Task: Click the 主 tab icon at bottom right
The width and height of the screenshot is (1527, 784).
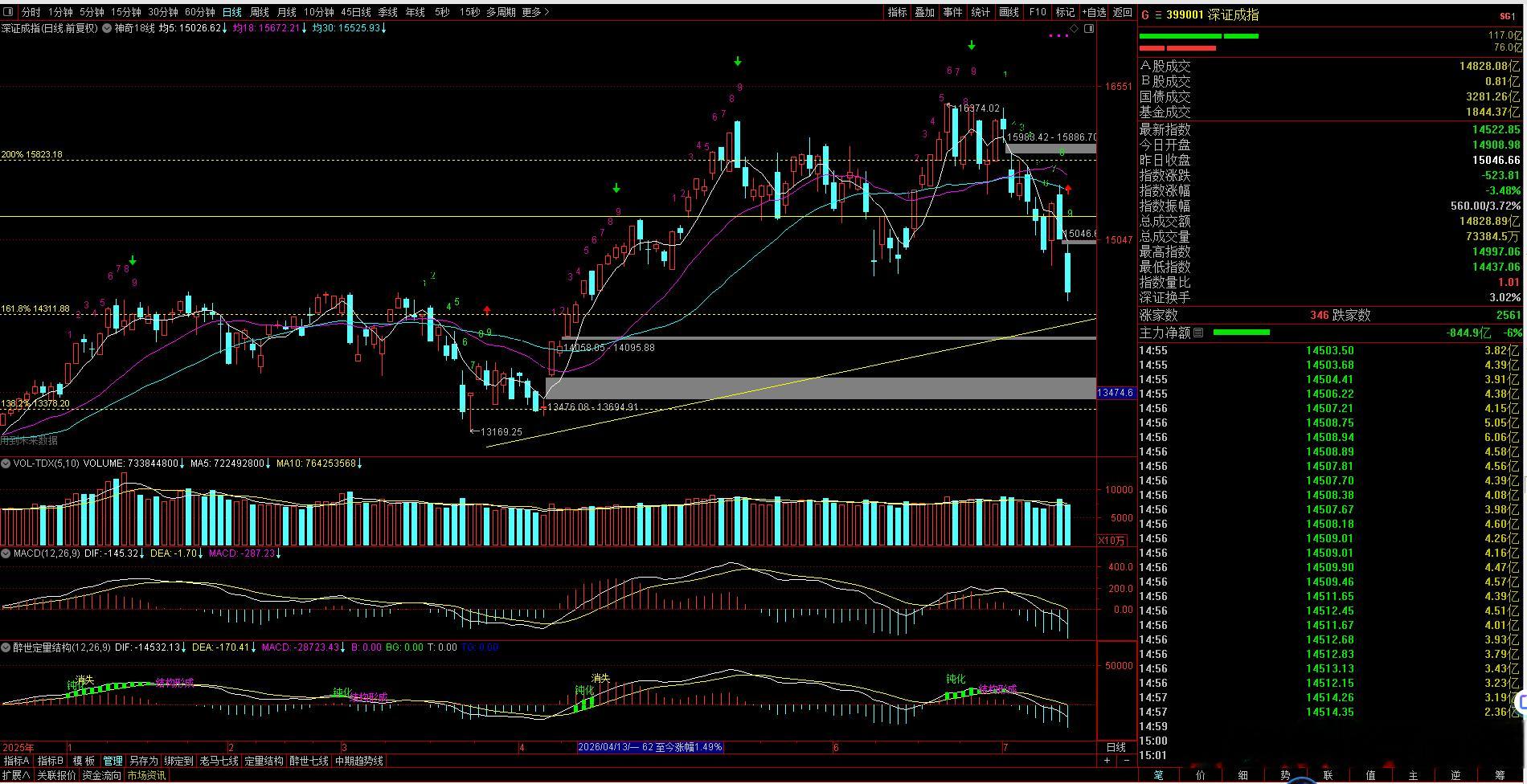Action: click(1413, 775)
